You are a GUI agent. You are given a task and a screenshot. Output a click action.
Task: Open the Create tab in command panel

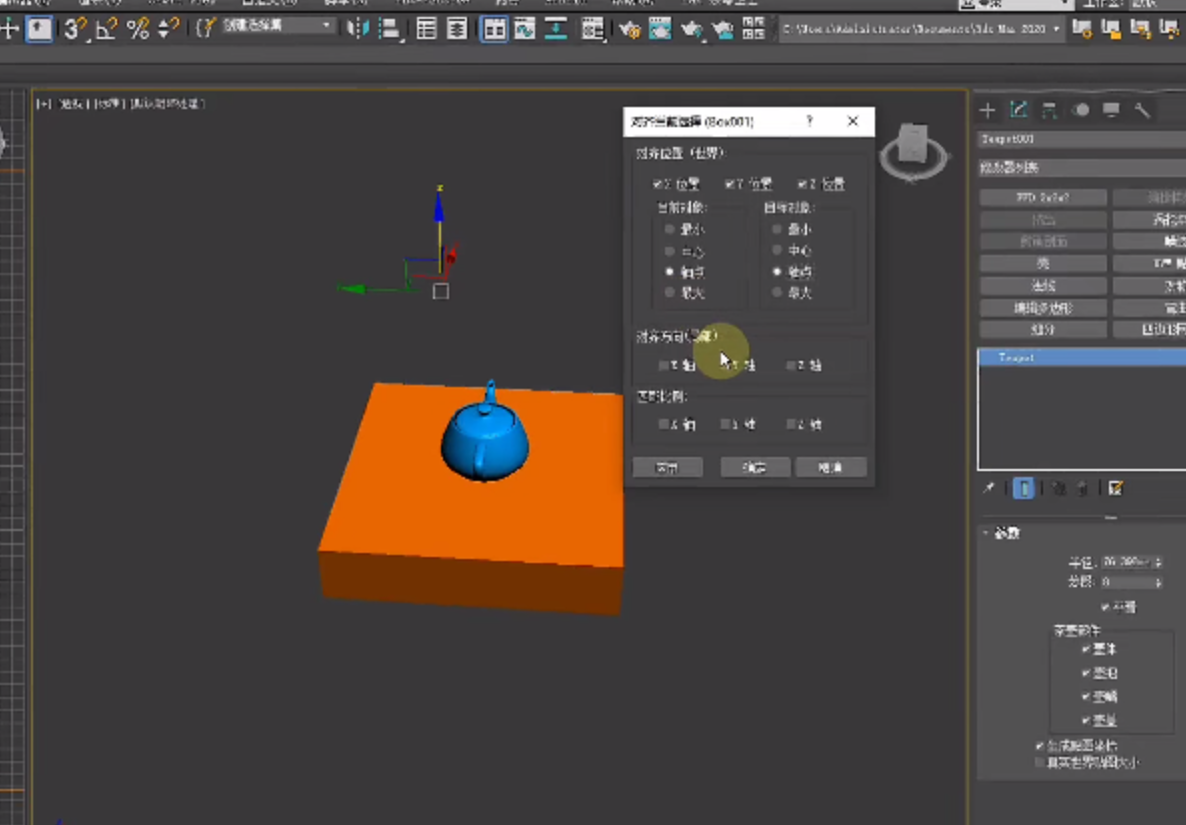point(988,110)
